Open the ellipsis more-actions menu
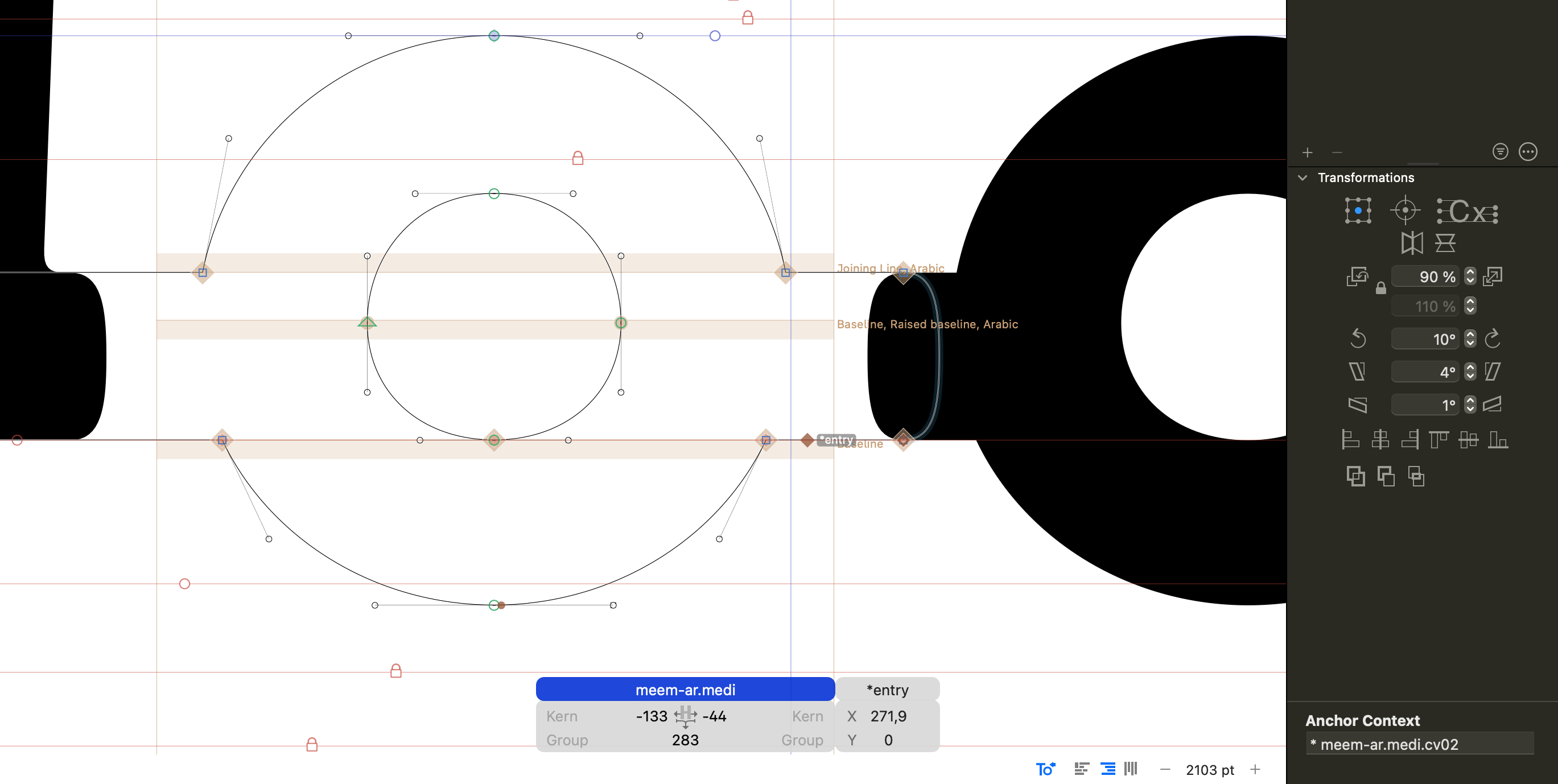Viewport: 1558px width, 784px height. coord(1528,151)
